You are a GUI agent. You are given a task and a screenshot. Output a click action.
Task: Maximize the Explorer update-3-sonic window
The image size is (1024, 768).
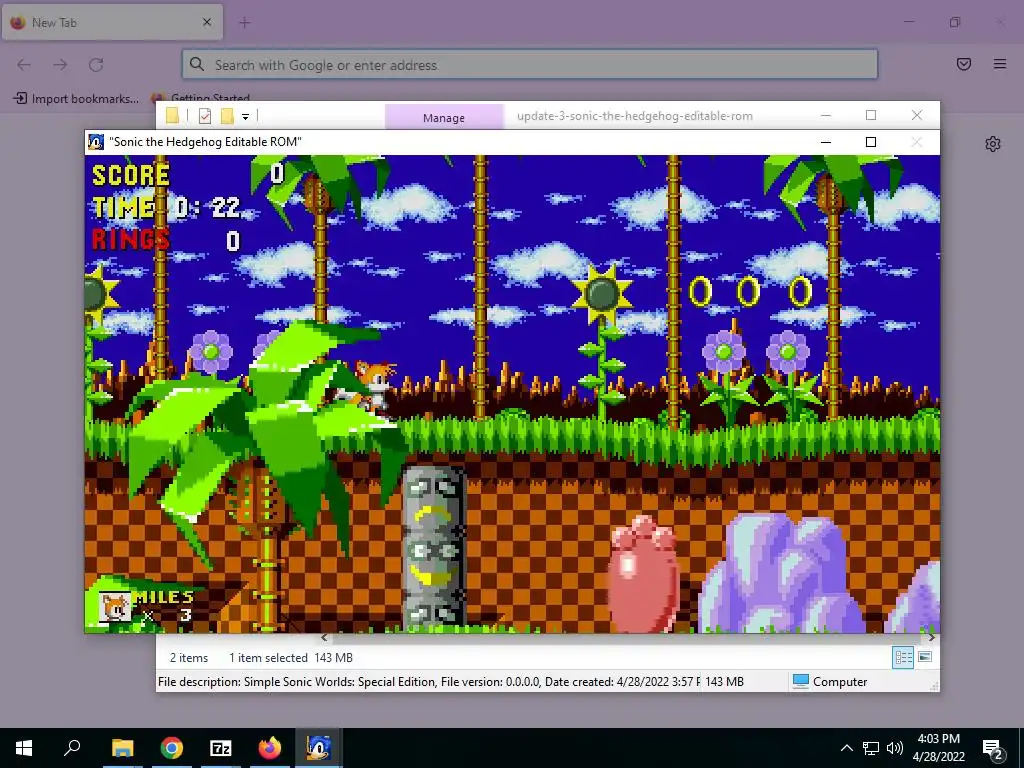point(871,115)
